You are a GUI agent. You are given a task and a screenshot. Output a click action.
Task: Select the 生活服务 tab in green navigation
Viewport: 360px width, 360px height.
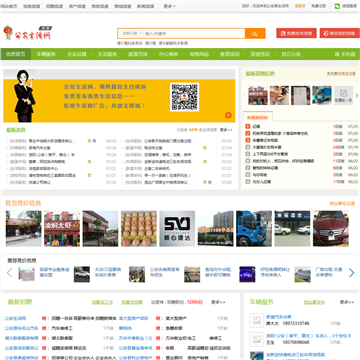[x=107, y=54]
